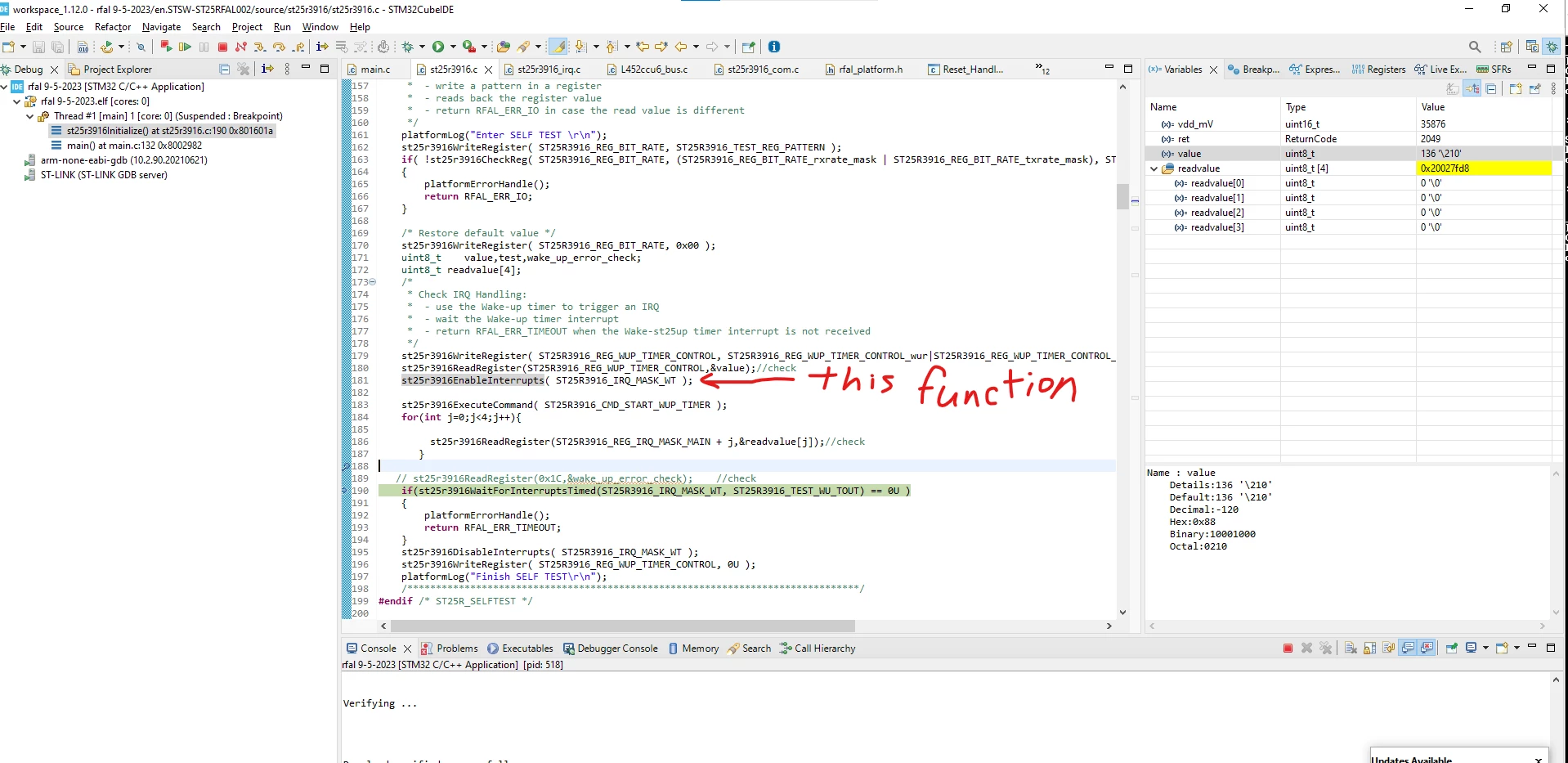Open the Registers view tab
Image resolution: width=1568 pixels, height=763 pixels.
point(1378,70)
